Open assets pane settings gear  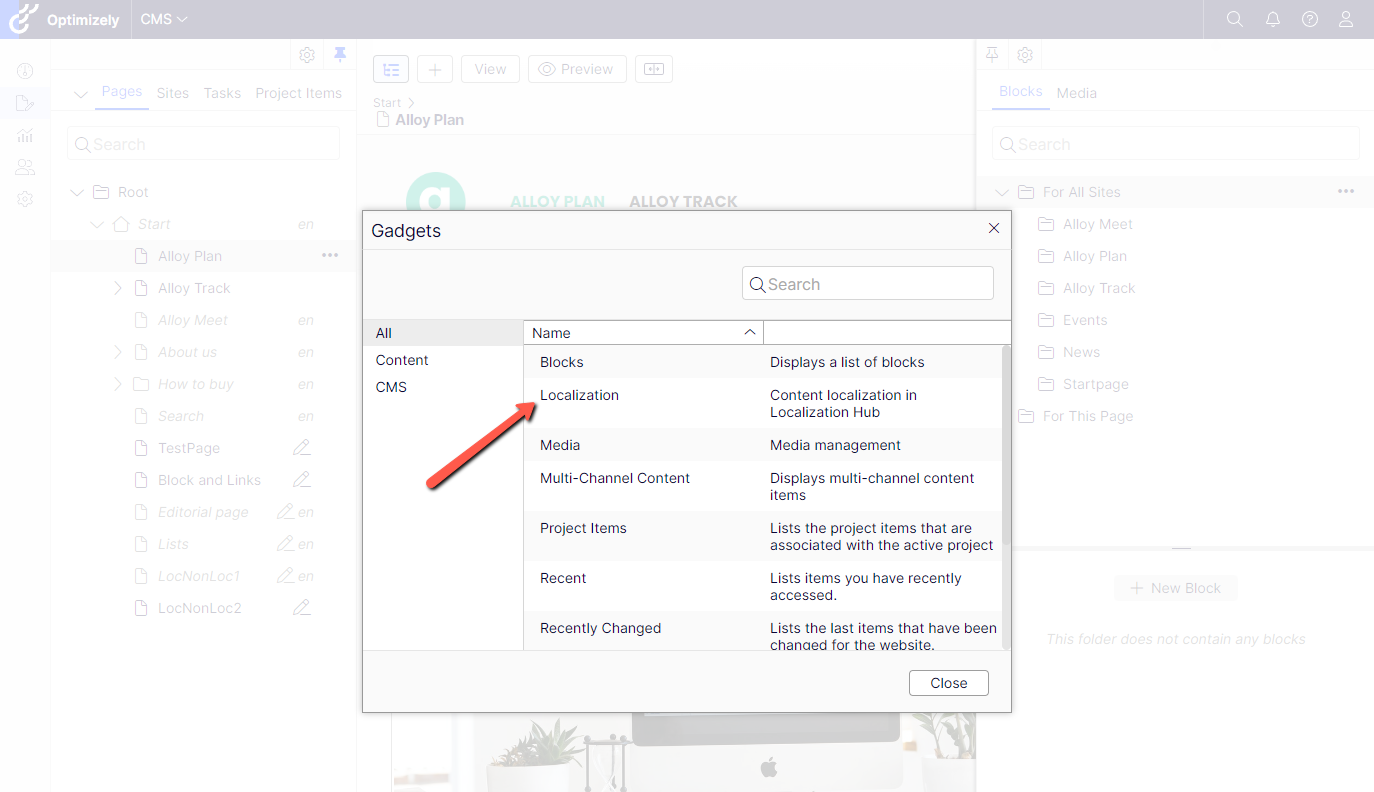(1025, 54)
